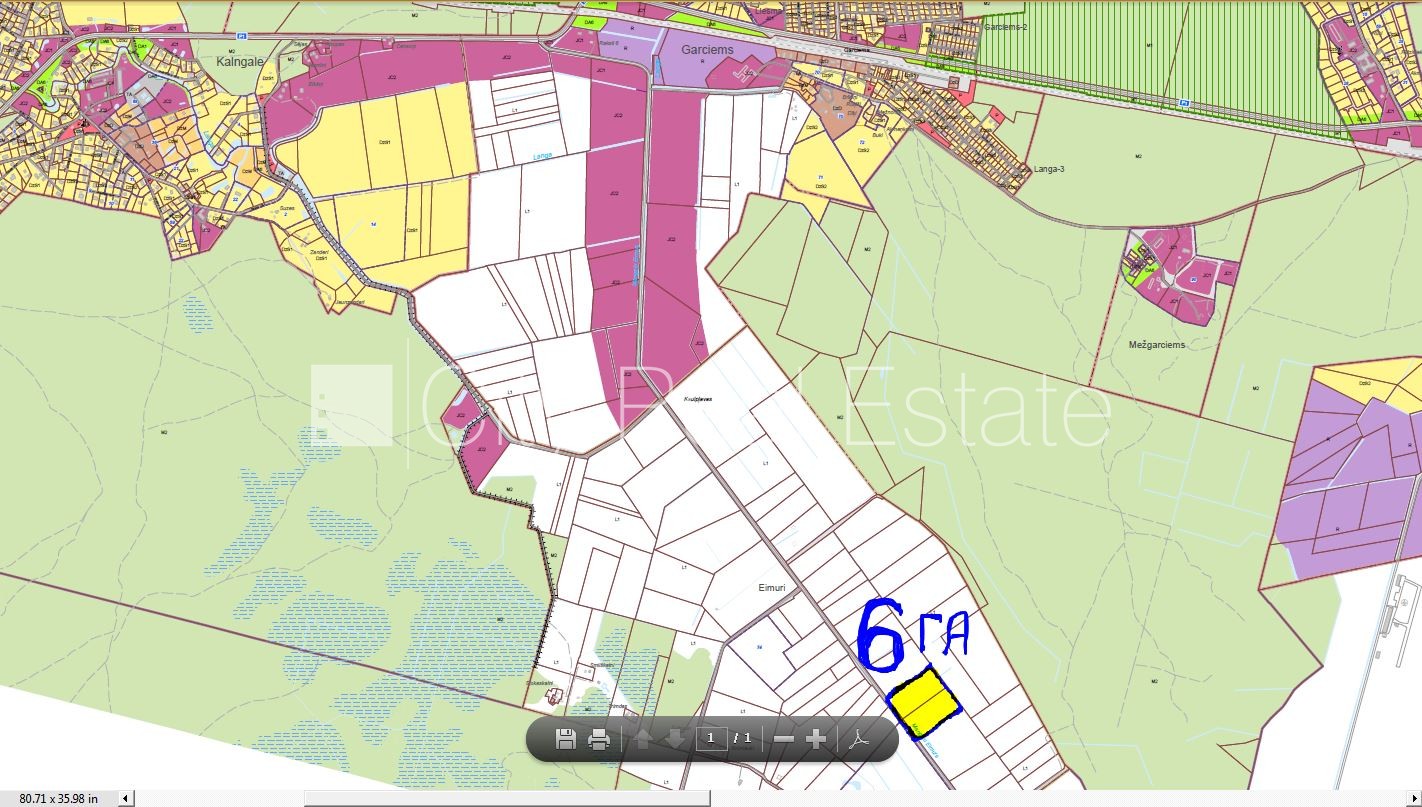Click the Langa-3 label on map

coord(1048,169)
